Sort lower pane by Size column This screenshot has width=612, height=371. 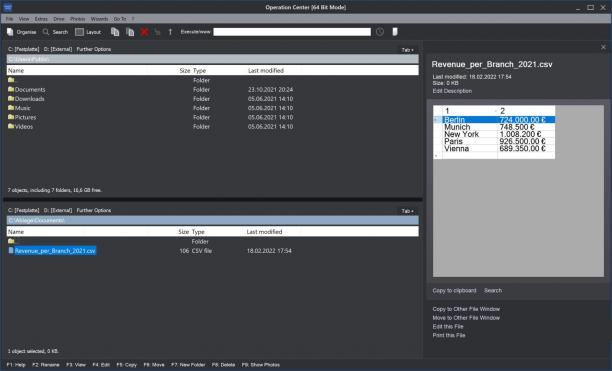click(x=183, y=232)
